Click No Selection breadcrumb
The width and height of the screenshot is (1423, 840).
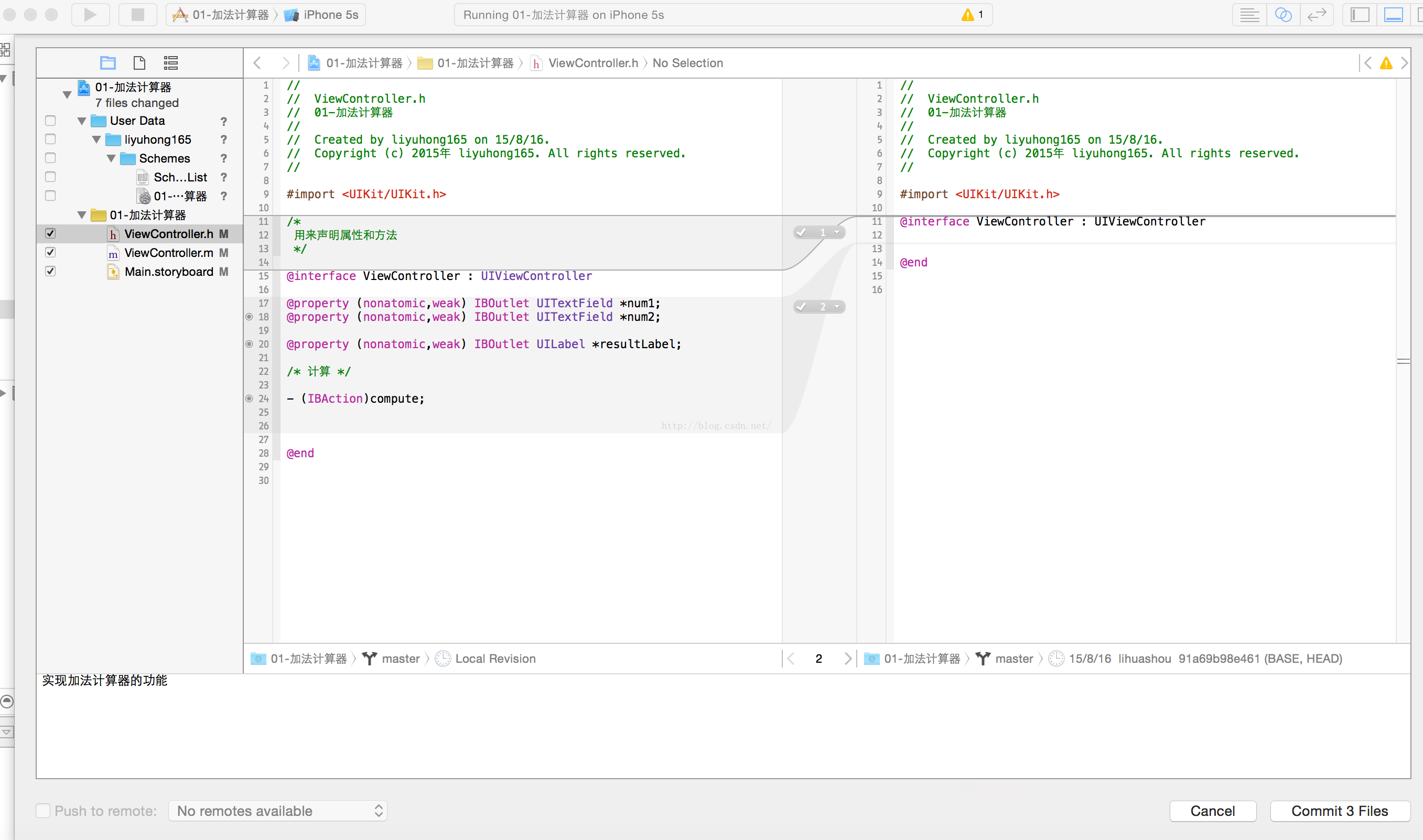[688, 63]
